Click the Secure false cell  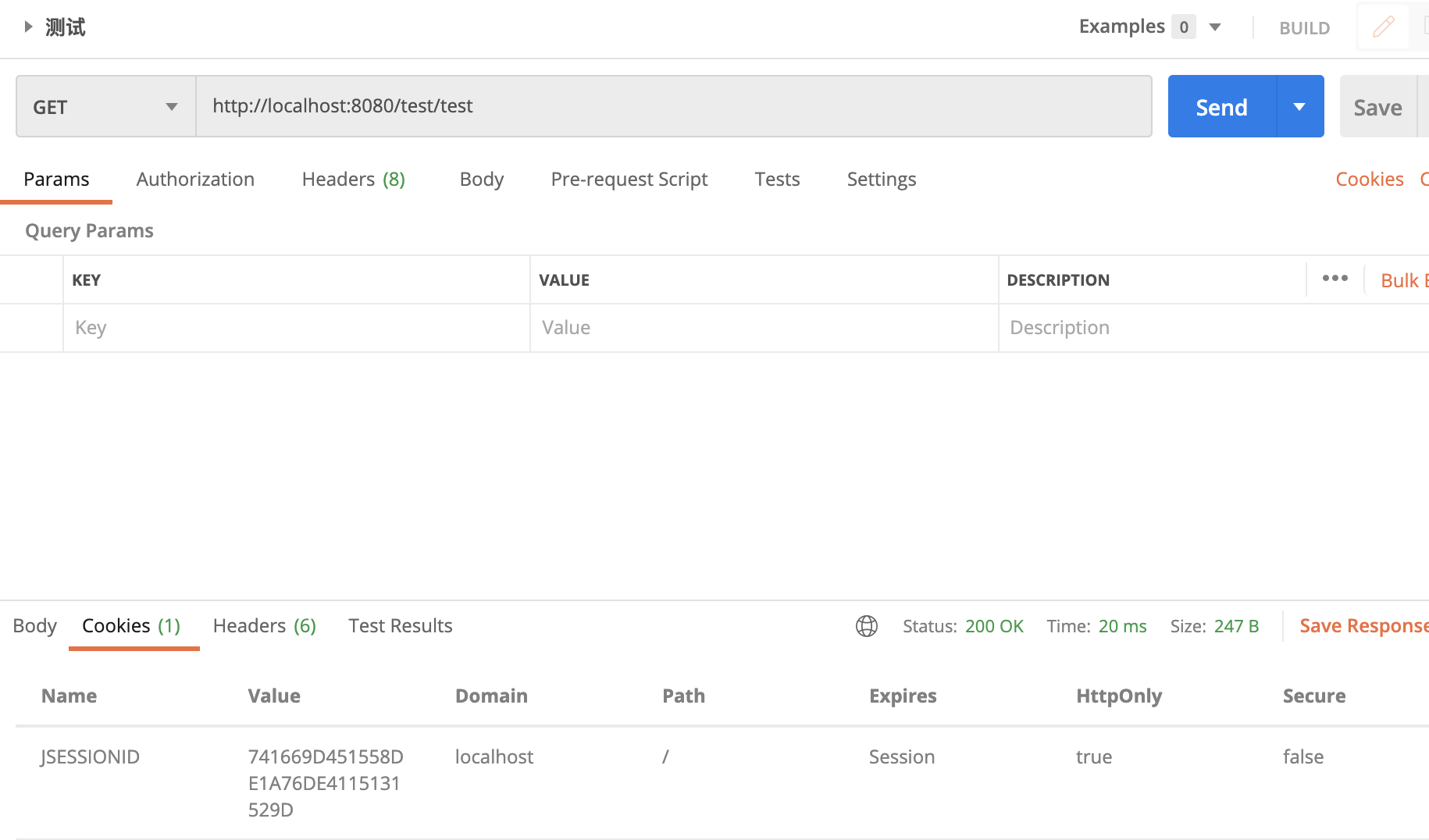pyautogui.click(x=1303, y=757)
